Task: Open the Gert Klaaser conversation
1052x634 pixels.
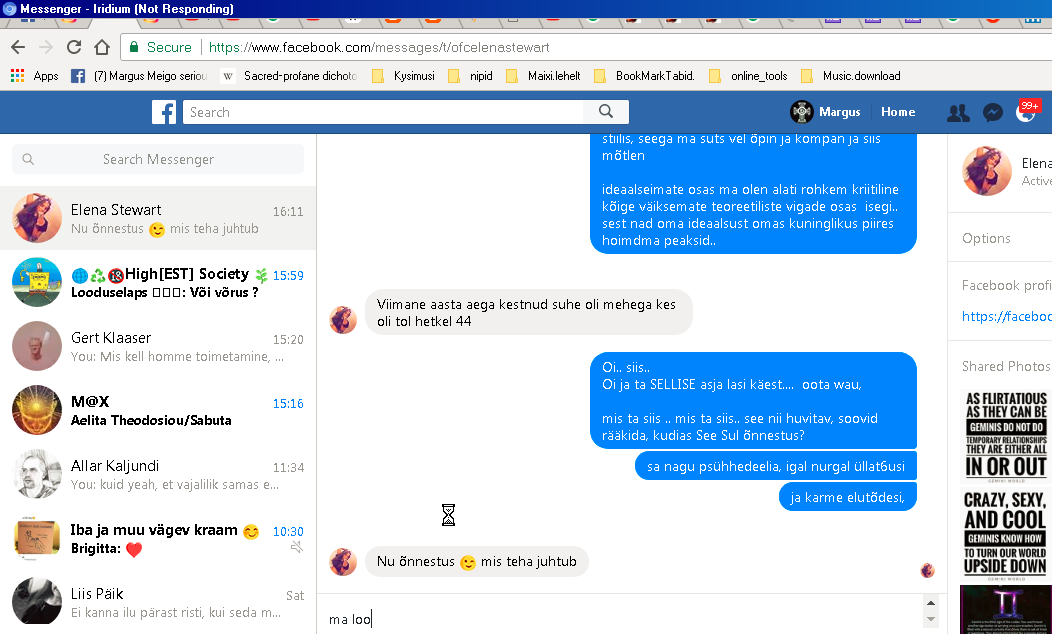Action: tap(158, 346)
